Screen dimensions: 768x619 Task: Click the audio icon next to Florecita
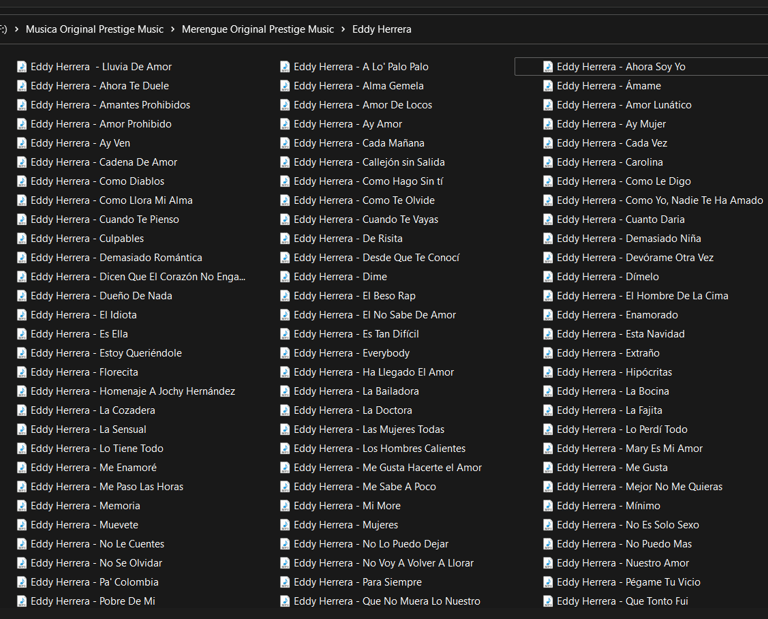[22, 372]
